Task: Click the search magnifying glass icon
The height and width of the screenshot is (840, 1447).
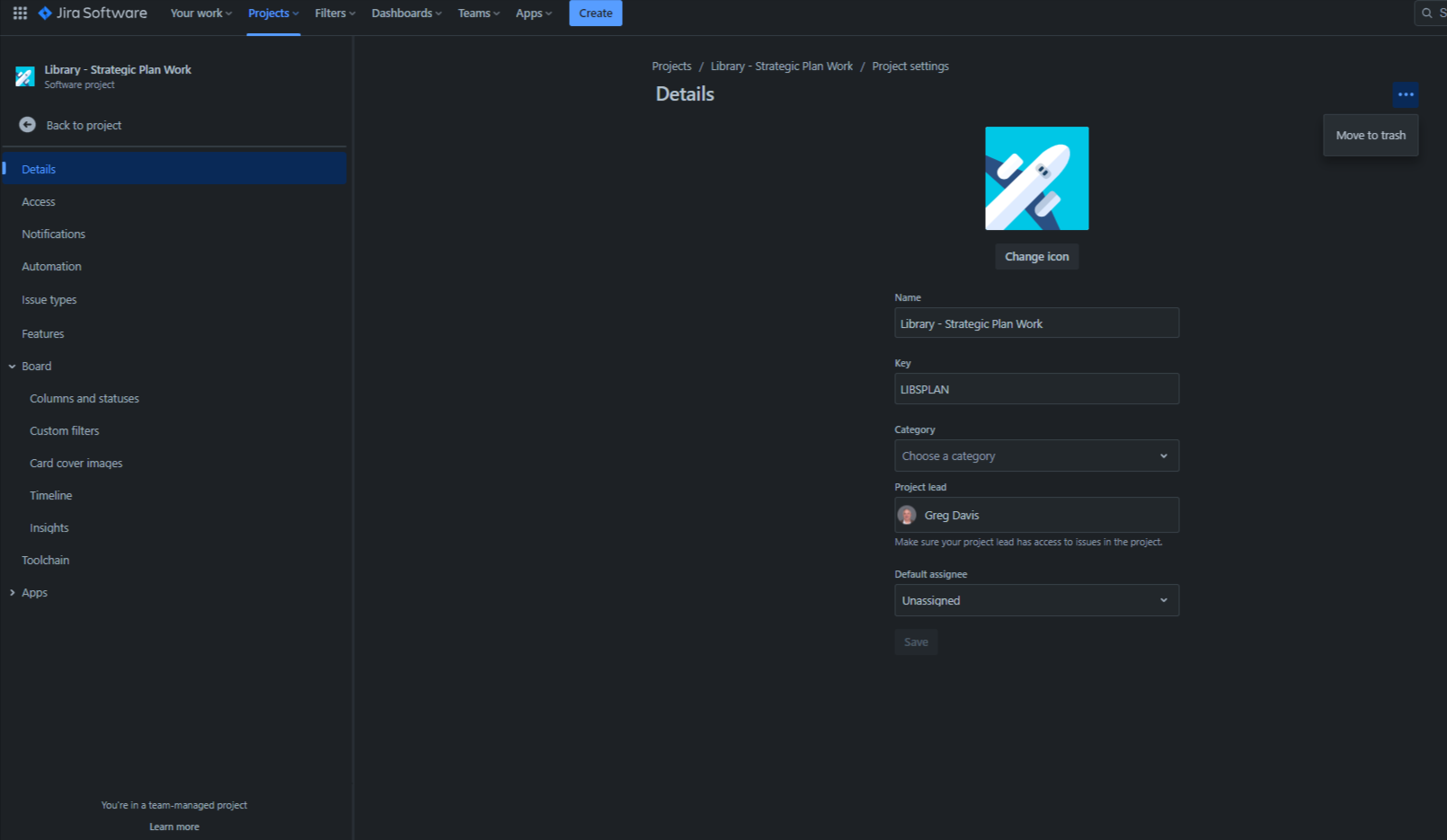Action: [x=1425, y=13]
